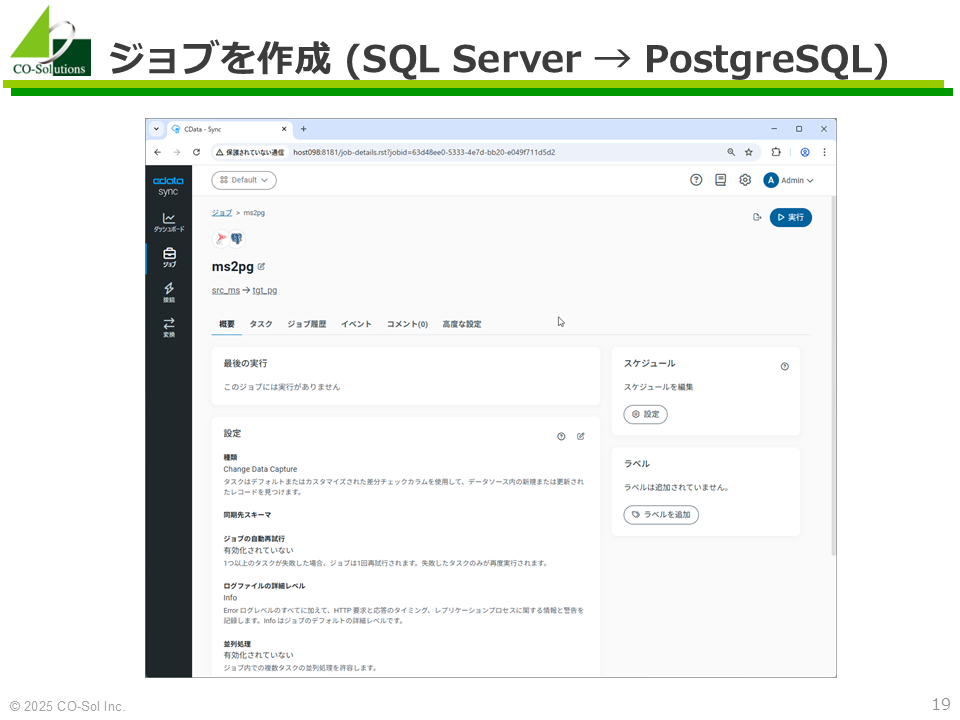Image resolution: width=960 pixels, height=720 pixels.
Task: Edit the ms2pg job name pencil icon
Action: 261,266
